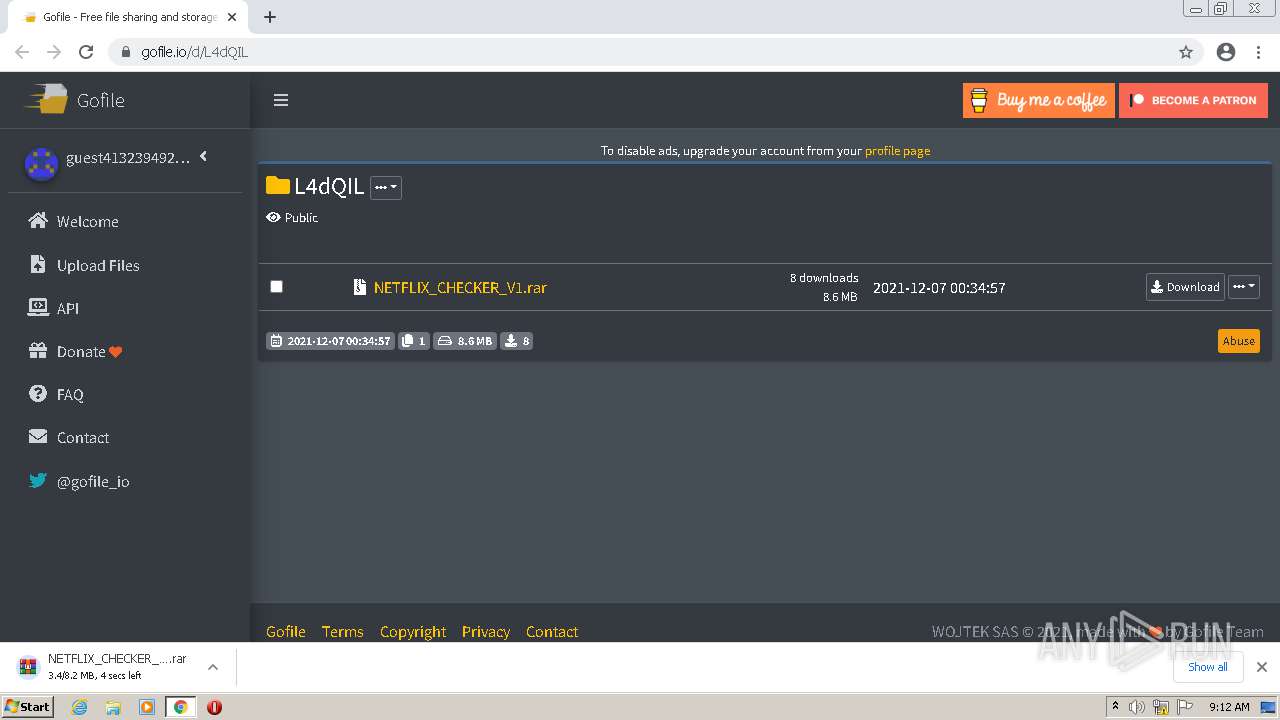Click the 8.6 MB size badge
This screenshot has height=720, width=1280.
(x=465, y=341)
